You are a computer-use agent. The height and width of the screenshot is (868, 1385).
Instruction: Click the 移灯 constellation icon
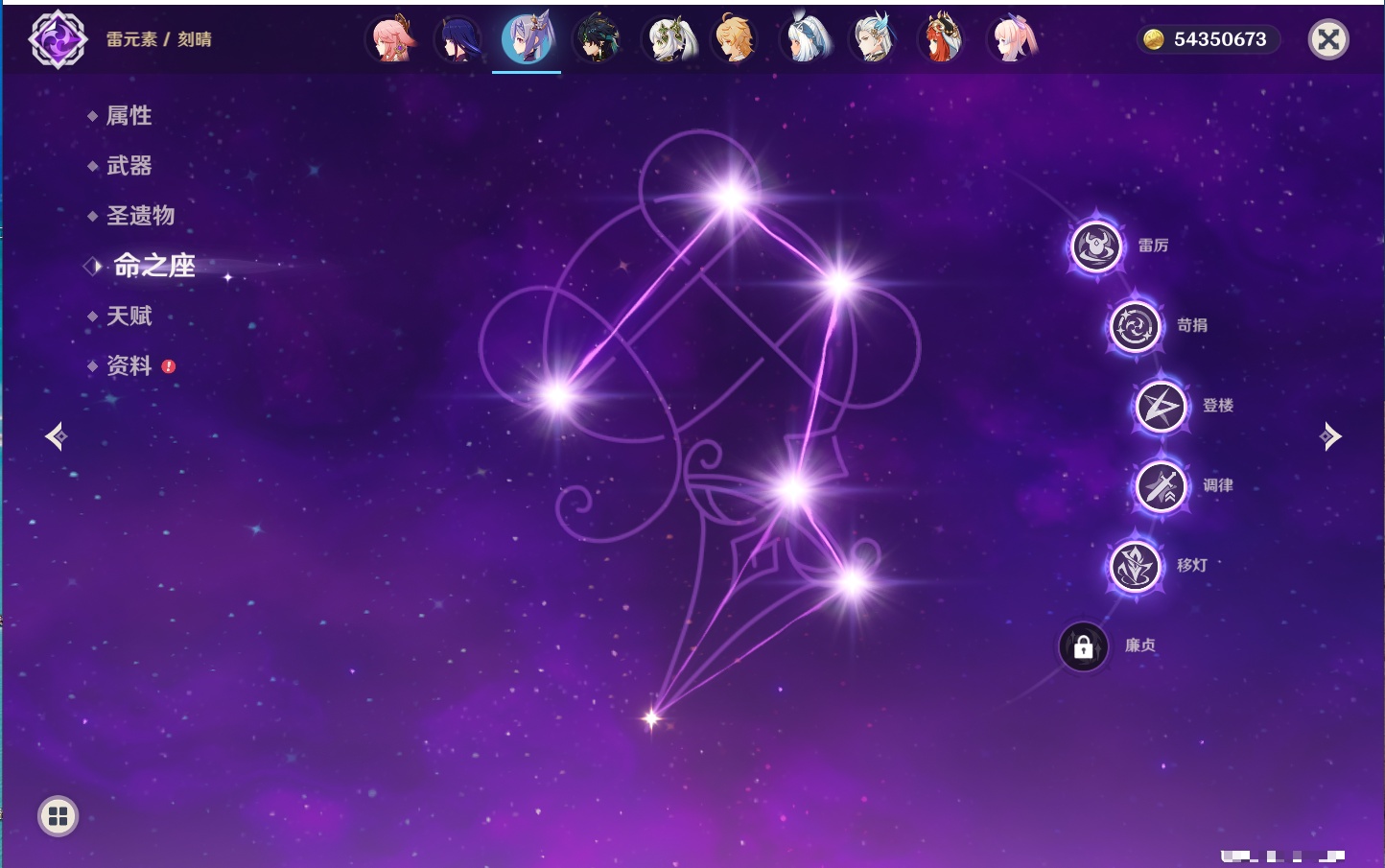[1135, 566]
